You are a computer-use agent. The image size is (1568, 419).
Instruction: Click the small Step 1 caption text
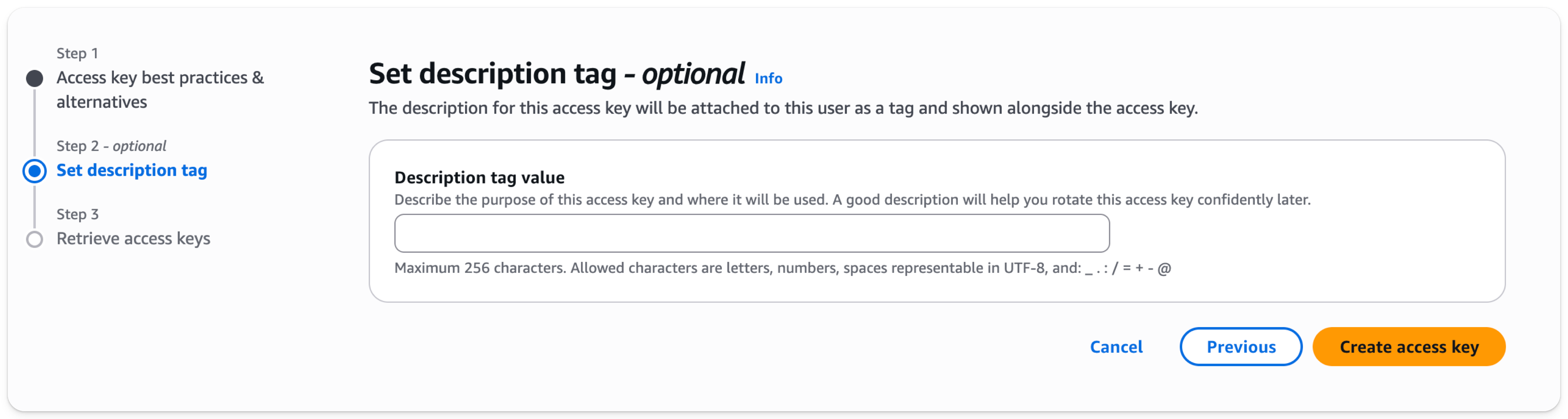pyautogui.click(x=77, y=54)
